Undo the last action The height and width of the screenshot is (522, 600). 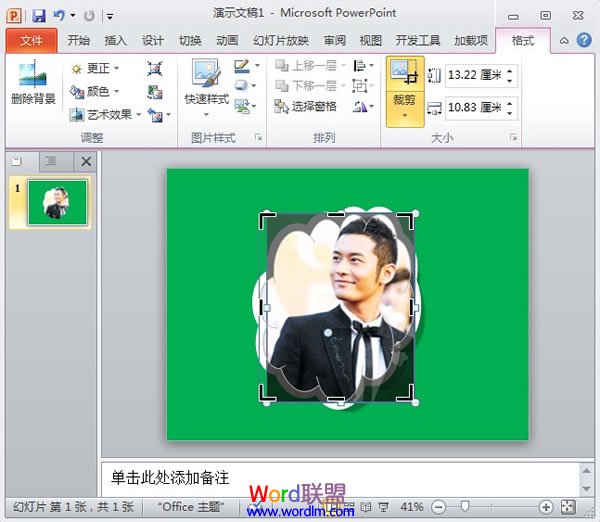59,15
